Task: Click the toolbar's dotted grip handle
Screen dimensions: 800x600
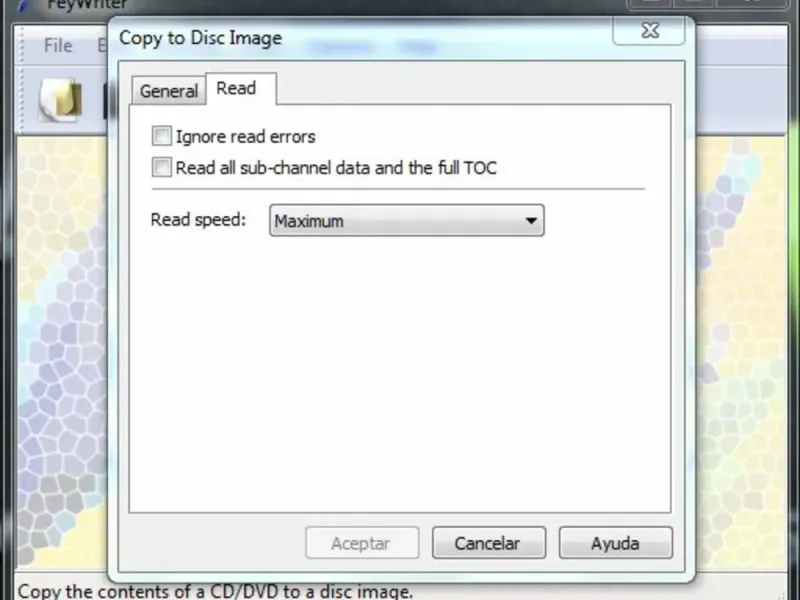Action: click(21, 99)
